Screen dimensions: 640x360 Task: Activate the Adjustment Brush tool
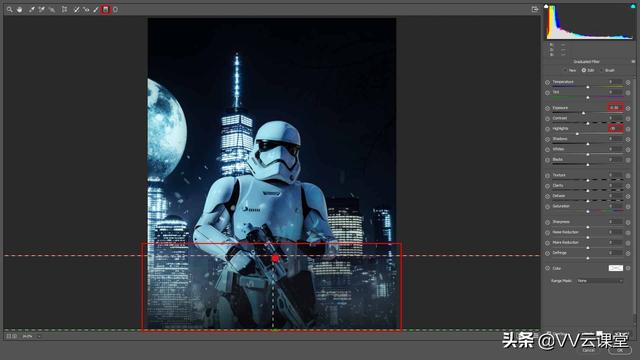pyautogui.click(x=96, y=9)
